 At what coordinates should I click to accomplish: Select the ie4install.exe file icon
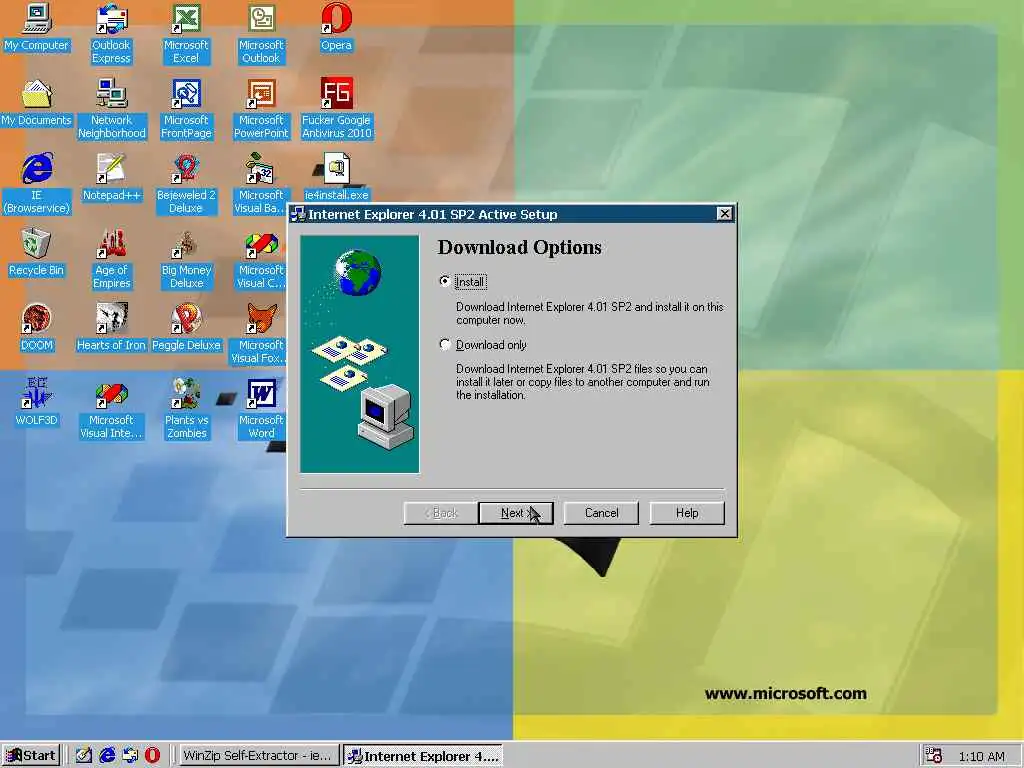coord(336,178)
